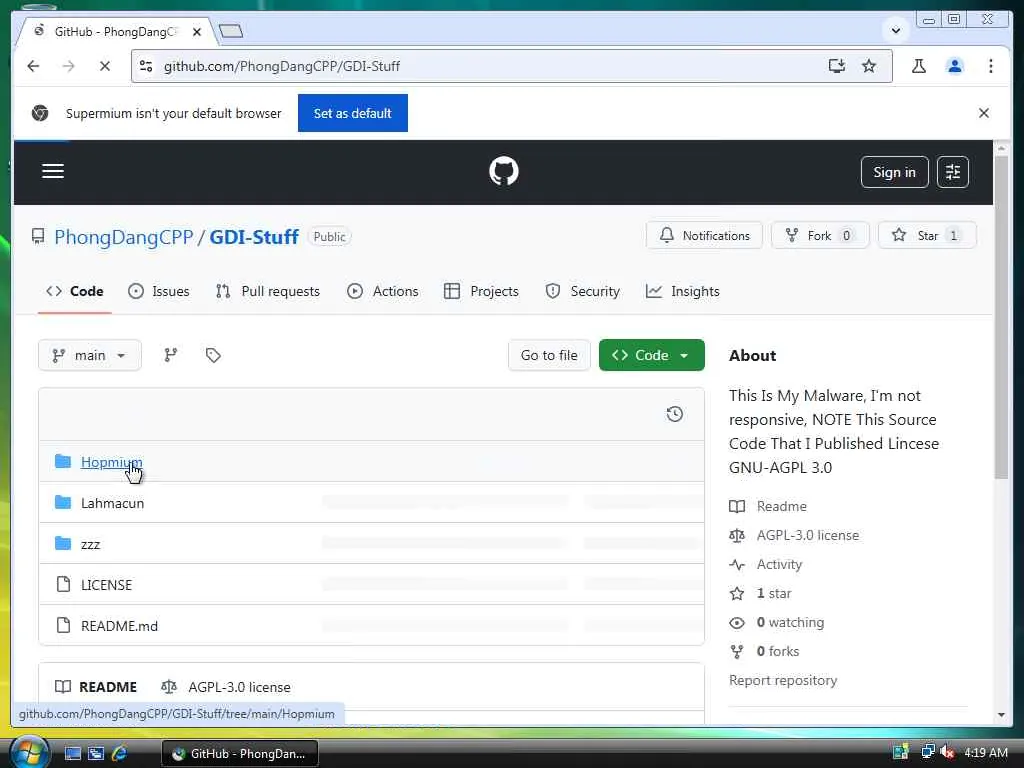Open the PhongDangCPP owner link

[x=123, y=236]
